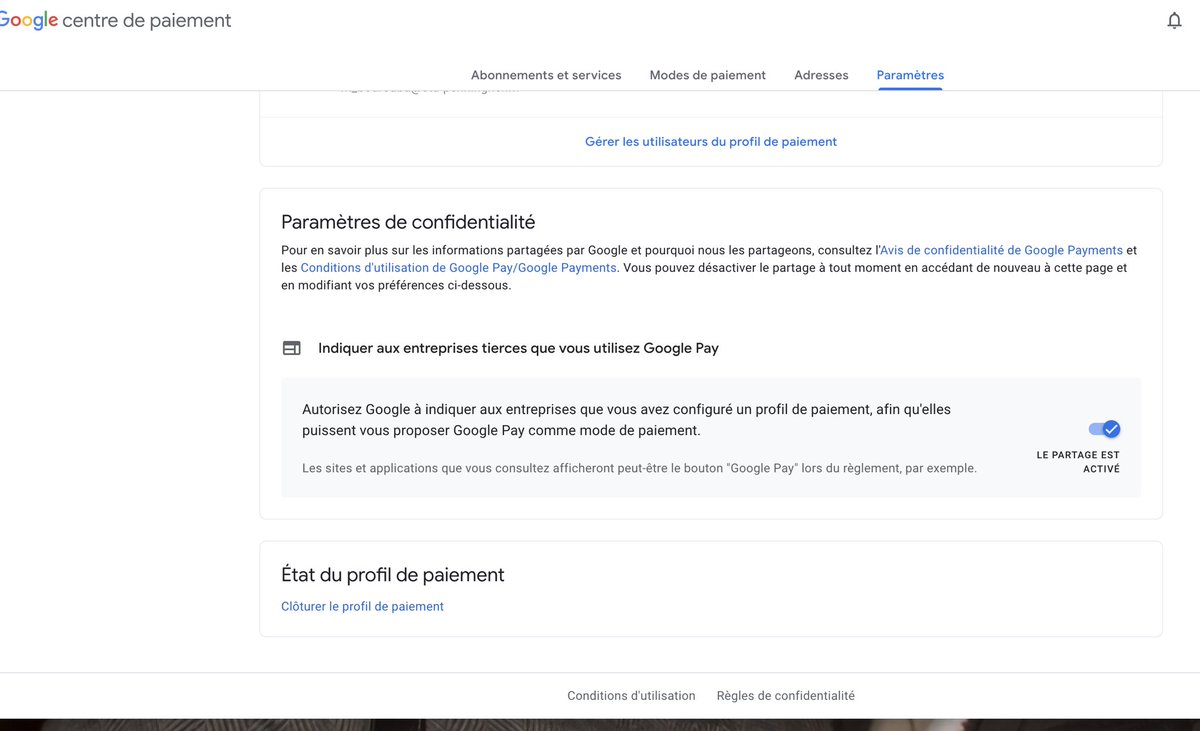Open the footer Conditions d'utilisation link
Screen dimensions: 1200x731
tap(631, 696)
